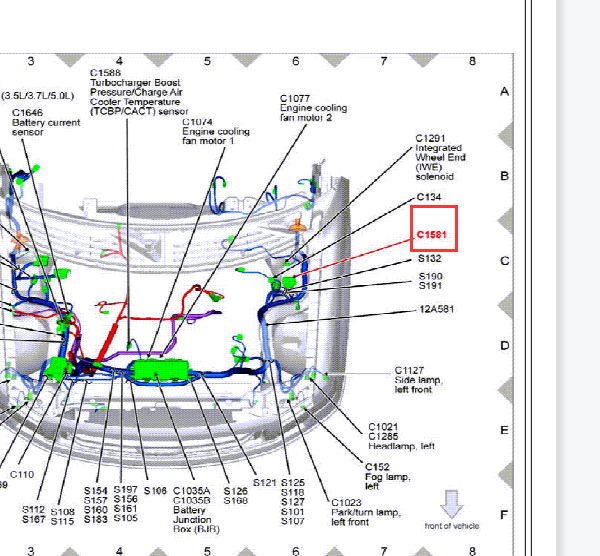This screenshot has height=556, width=600.
Task: Select the C1285 connector code
Action: (383, 436)
